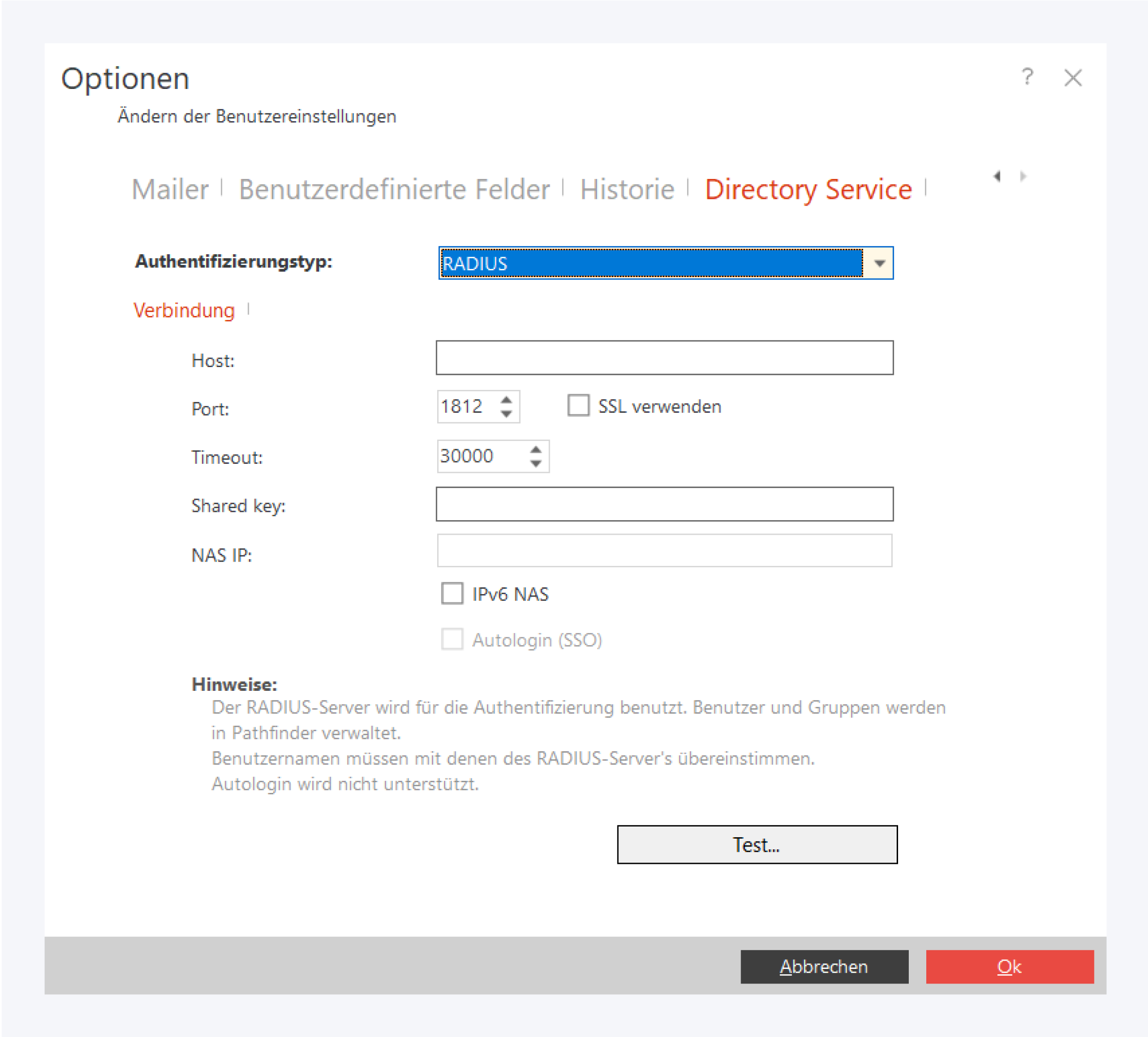
Task: Enable SSL verwenden checkbox
Action: coord(578,406)
